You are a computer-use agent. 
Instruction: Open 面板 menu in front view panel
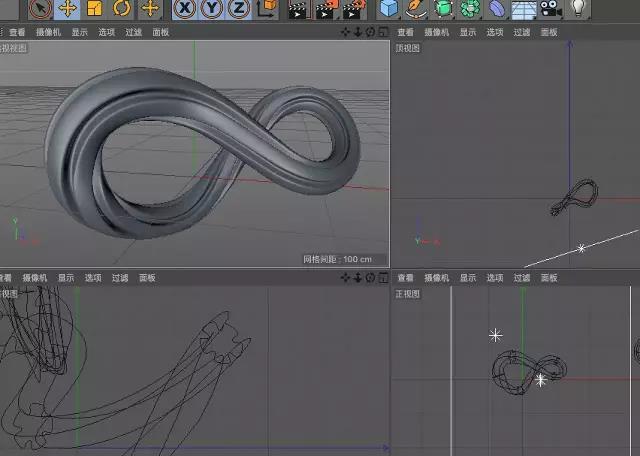coord(549,278)
